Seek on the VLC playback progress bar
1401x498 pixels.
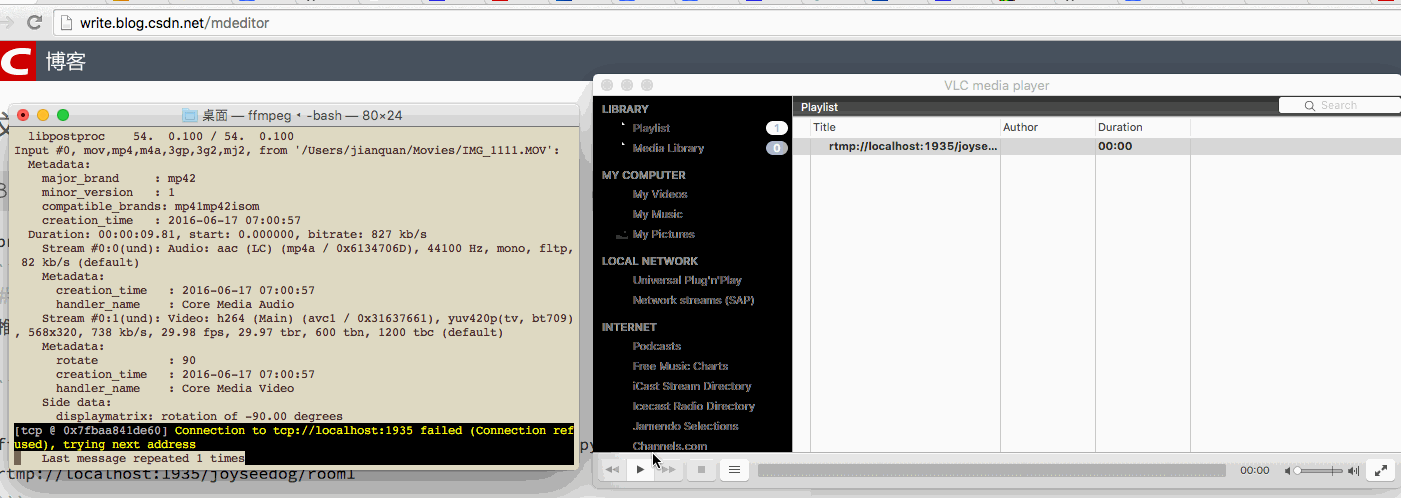tap(991, 470)
